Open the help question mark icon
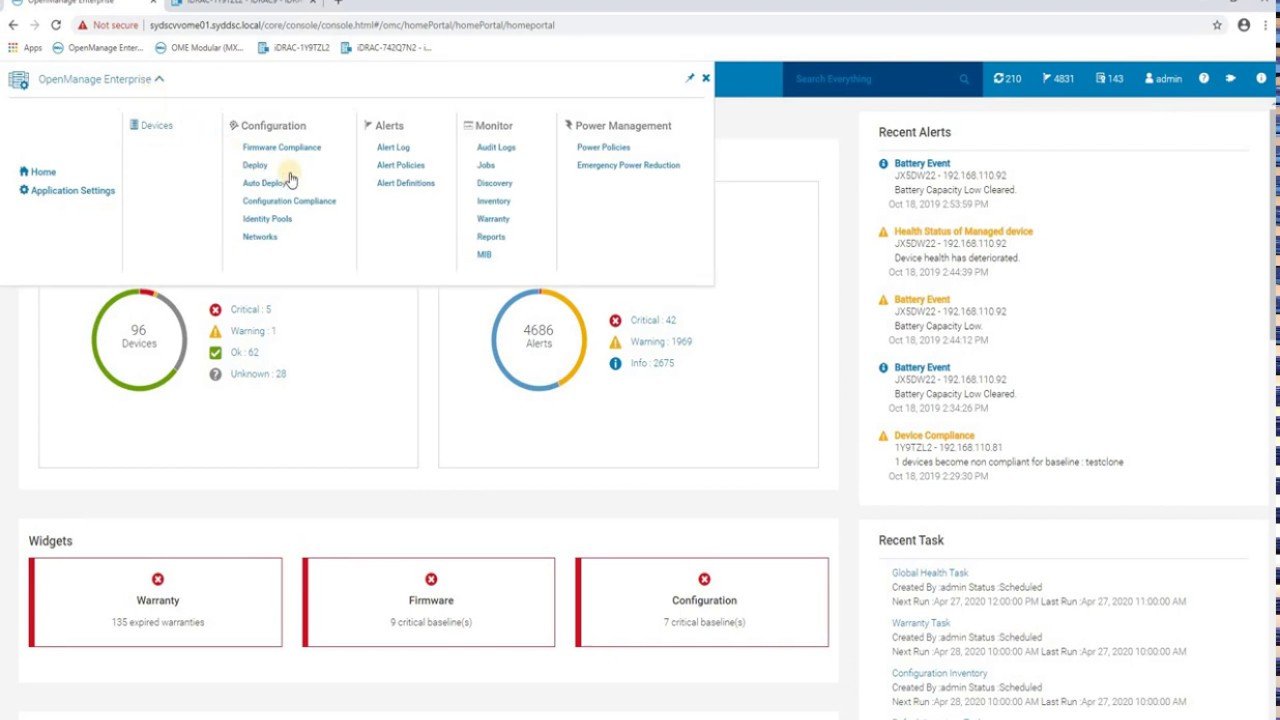Image resolution: width=1280 pixels, height=720 pixels. click(x=1204, y=78)
